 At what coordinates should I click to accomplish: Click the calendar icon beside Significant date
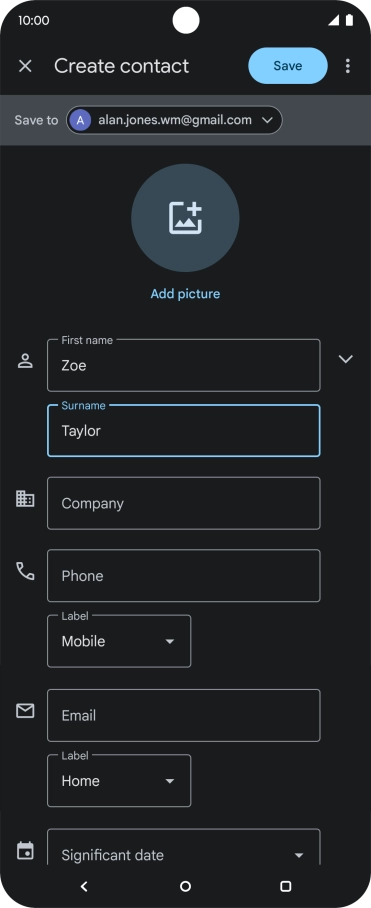pyautogui.click(x=25, y=851)
